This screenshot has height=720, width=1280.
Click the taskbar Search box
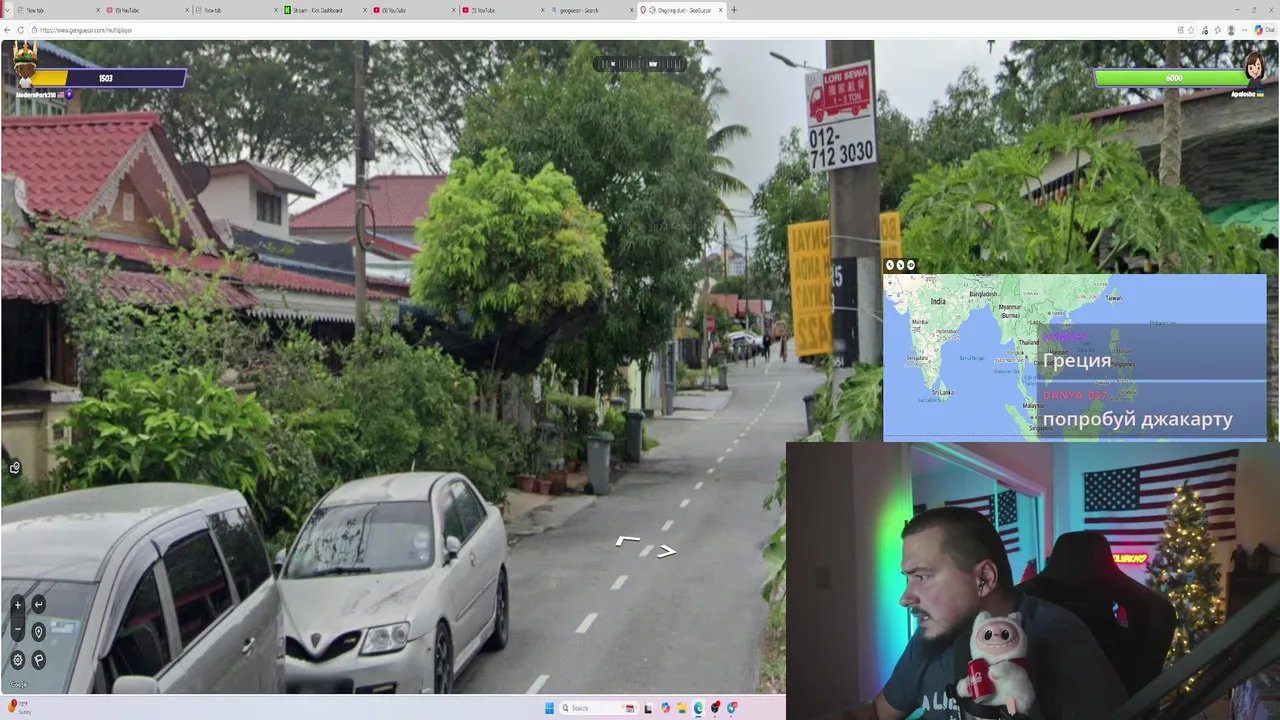point(600,708)
